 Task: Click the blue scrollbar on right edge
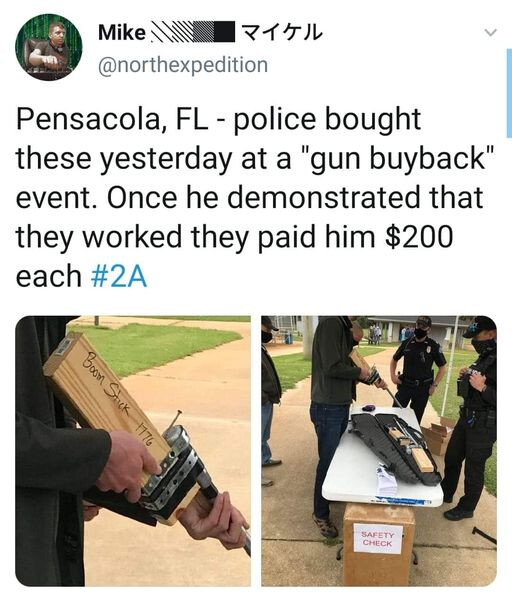(x=509, y=93)
